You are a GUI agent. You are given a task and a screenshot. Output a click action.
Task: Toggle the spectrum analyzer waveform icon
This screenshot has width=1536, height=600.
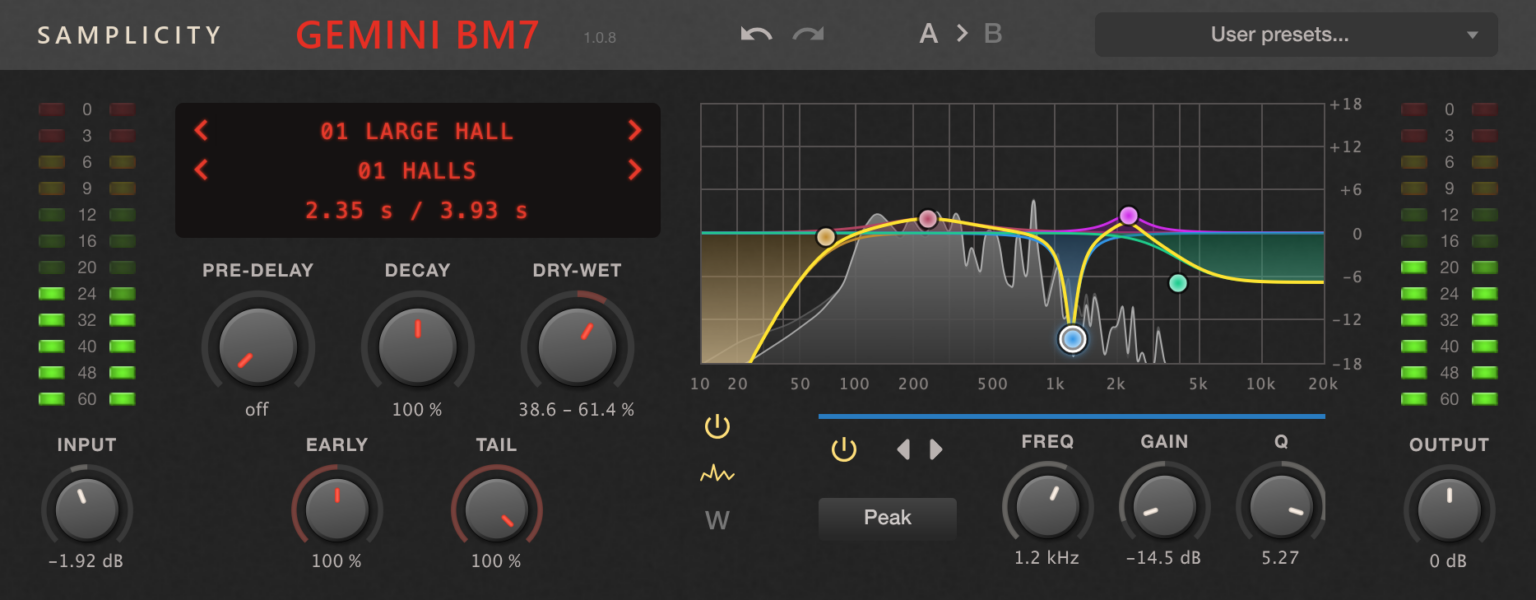point(717,474)
